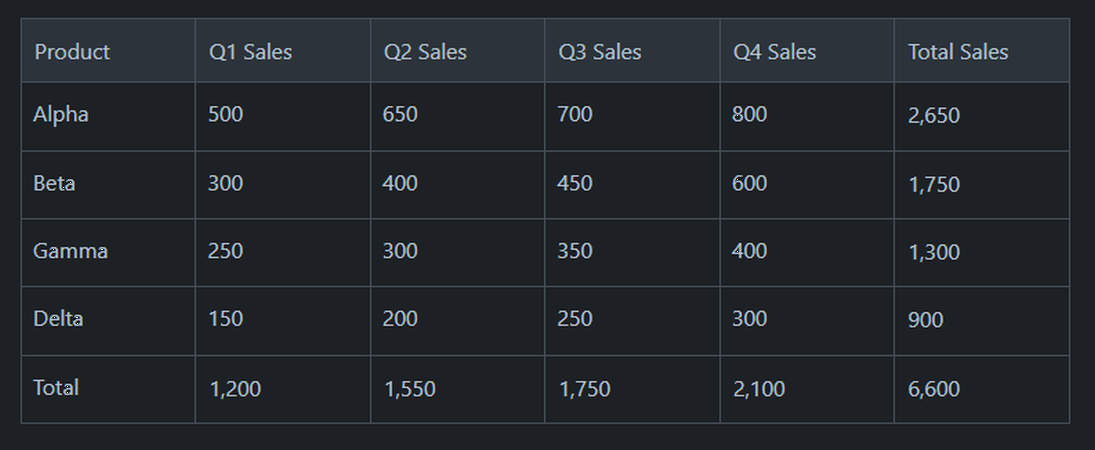This screenshot has width=1095, height=450.
Task: Click the Q4 total value 2,100
Action: click(758, 389)
